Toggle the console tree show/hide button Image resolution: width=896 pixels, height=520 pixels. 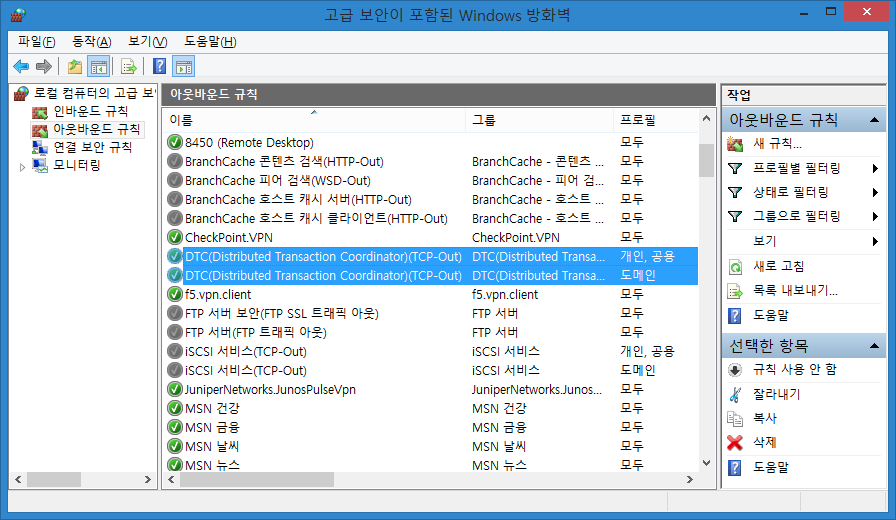[x=98, y=67]
